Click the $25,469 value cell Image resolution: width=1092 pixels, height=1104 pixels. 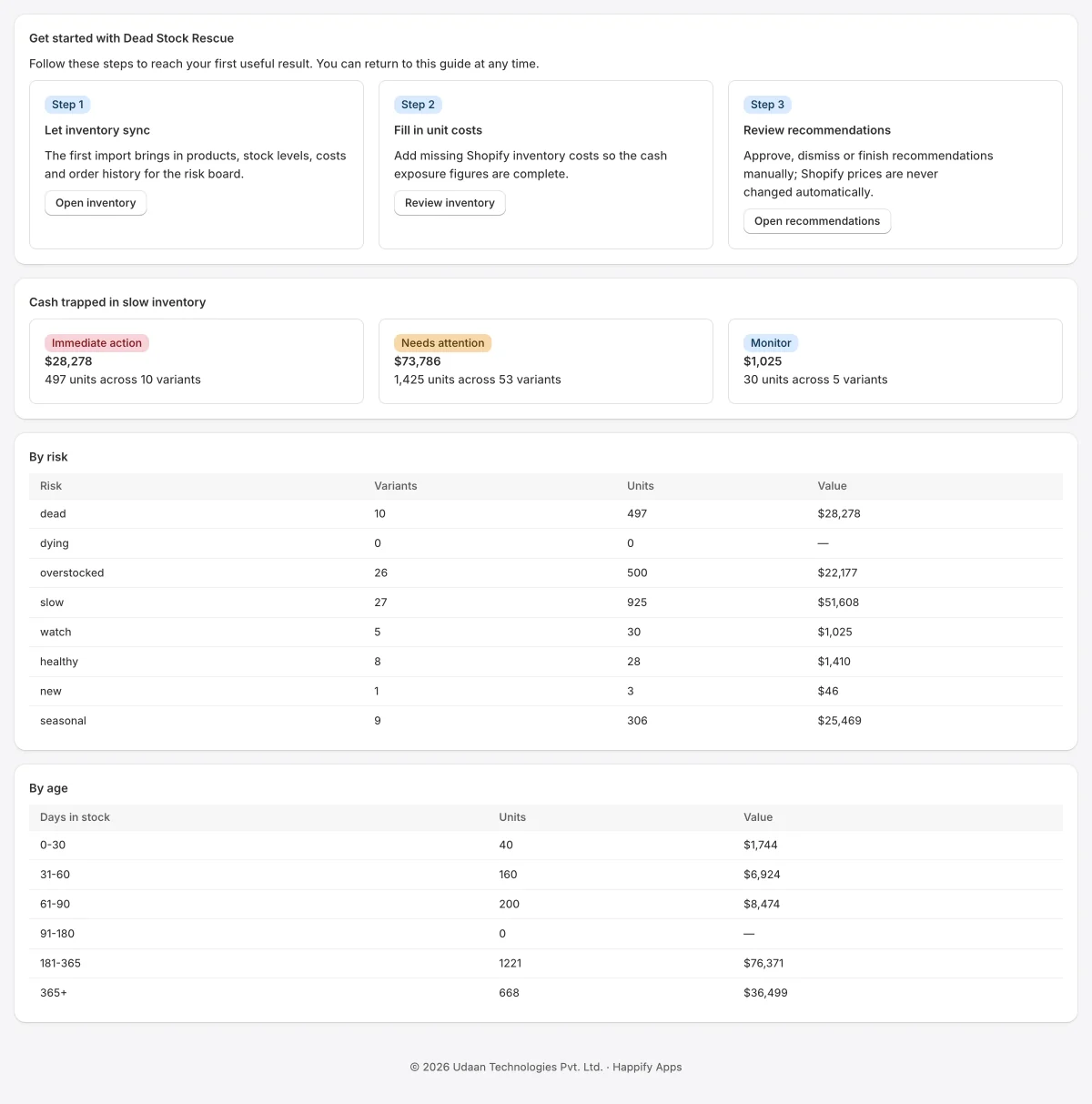click(x=840, y=721)
